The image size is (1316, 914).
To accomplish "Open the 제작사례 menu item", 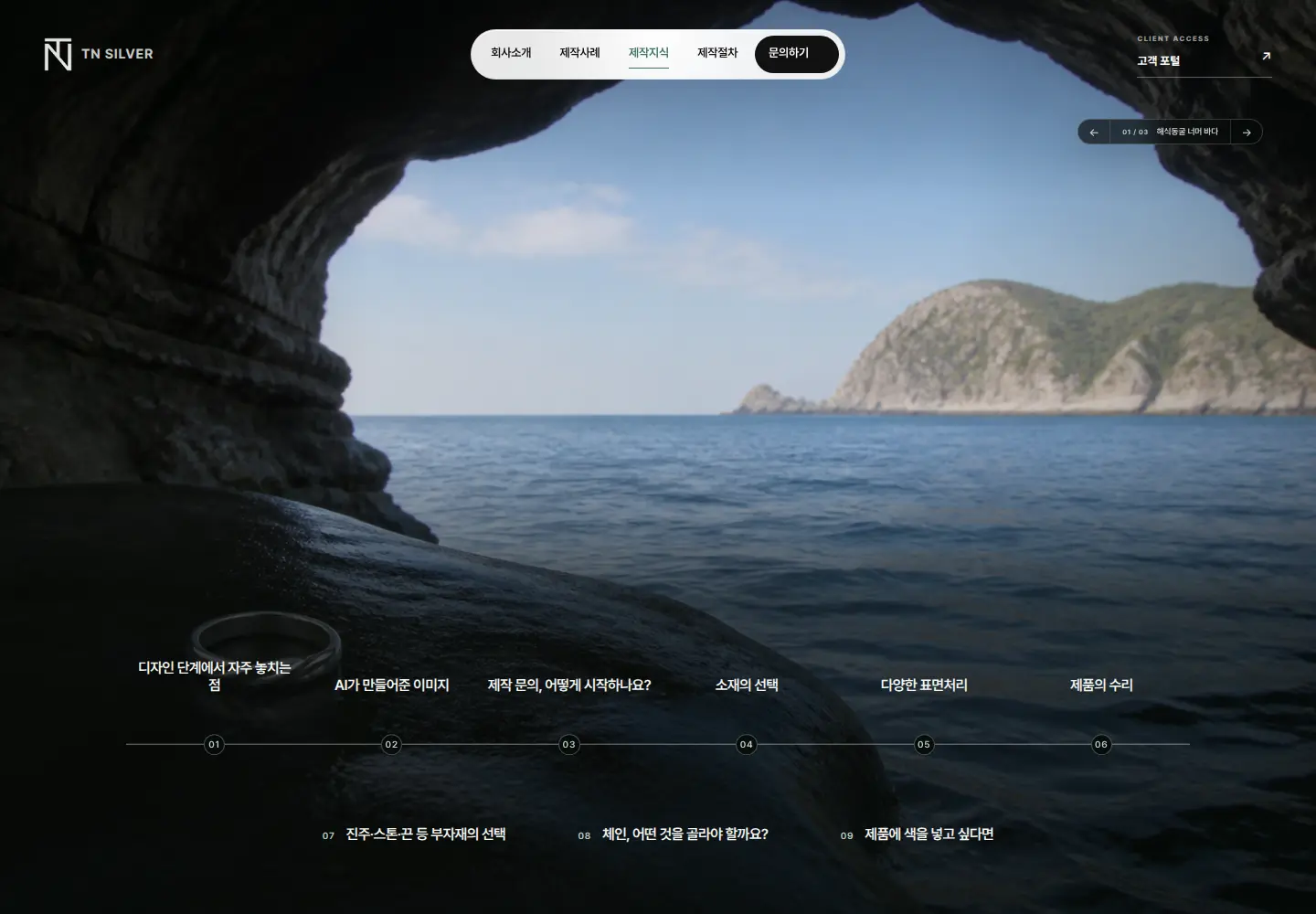I will (x=579, y=53).
